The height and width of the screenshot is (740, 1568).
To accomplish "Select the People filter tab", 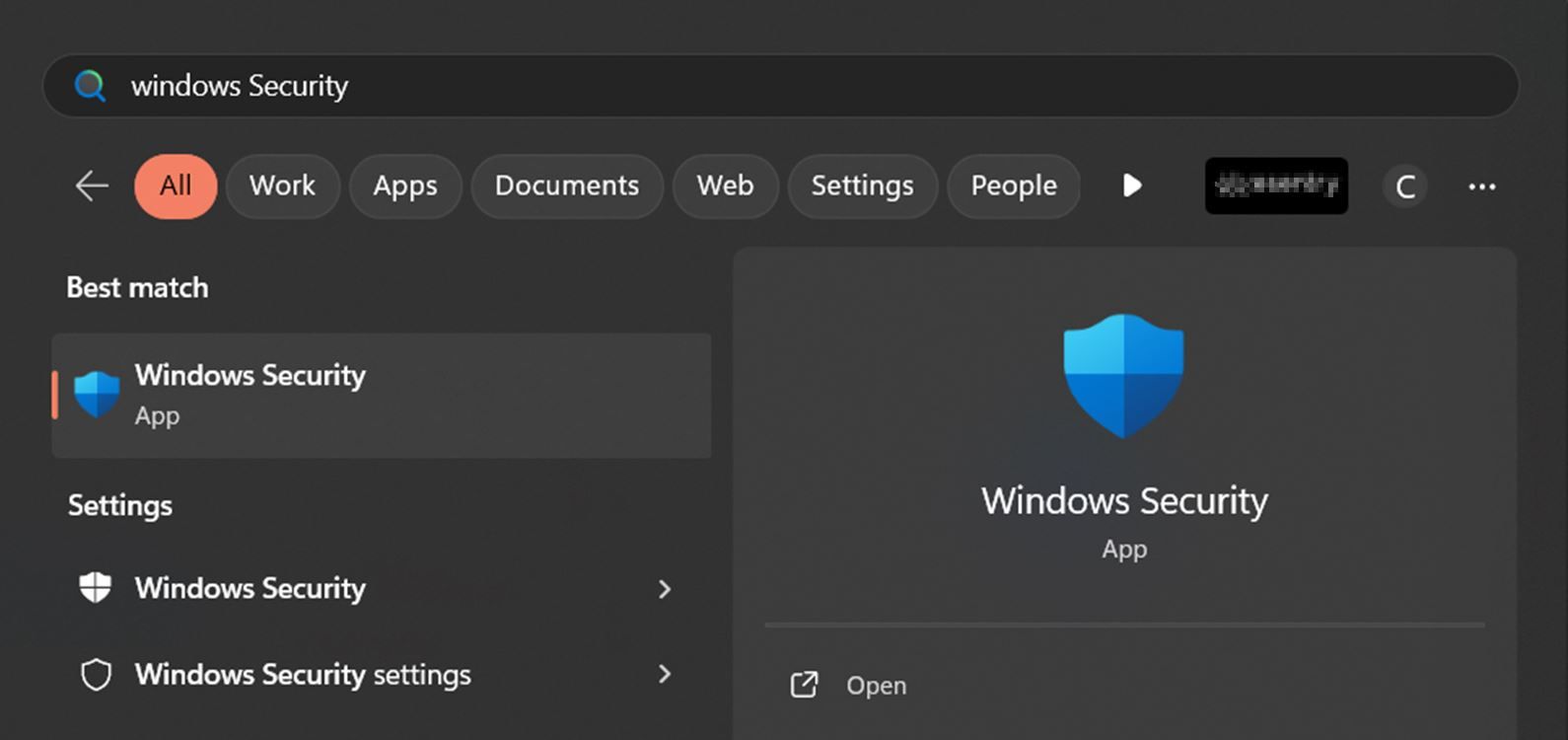I will pos(1013,185).
